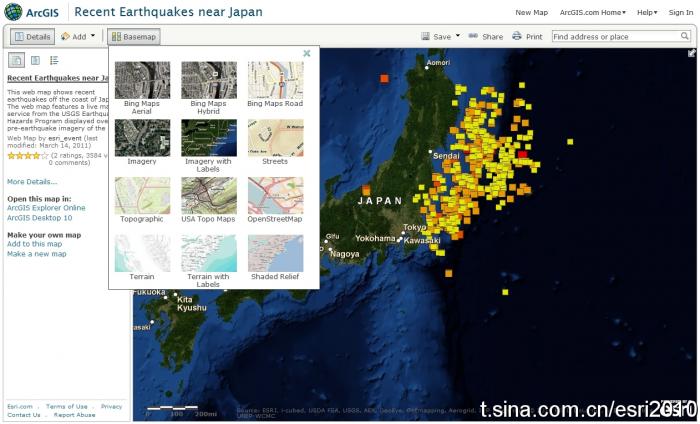Expand the Add dropdown menu
The image size is (700, 424).
tap(79, 36)
